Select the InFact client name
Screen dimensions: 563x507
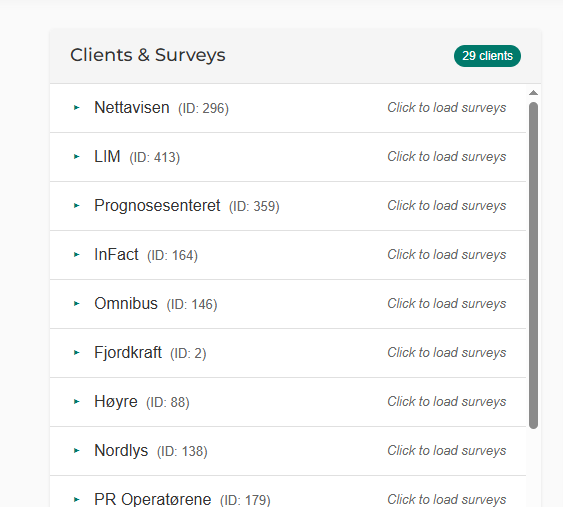pyautogui.click(x=116, y=255)
